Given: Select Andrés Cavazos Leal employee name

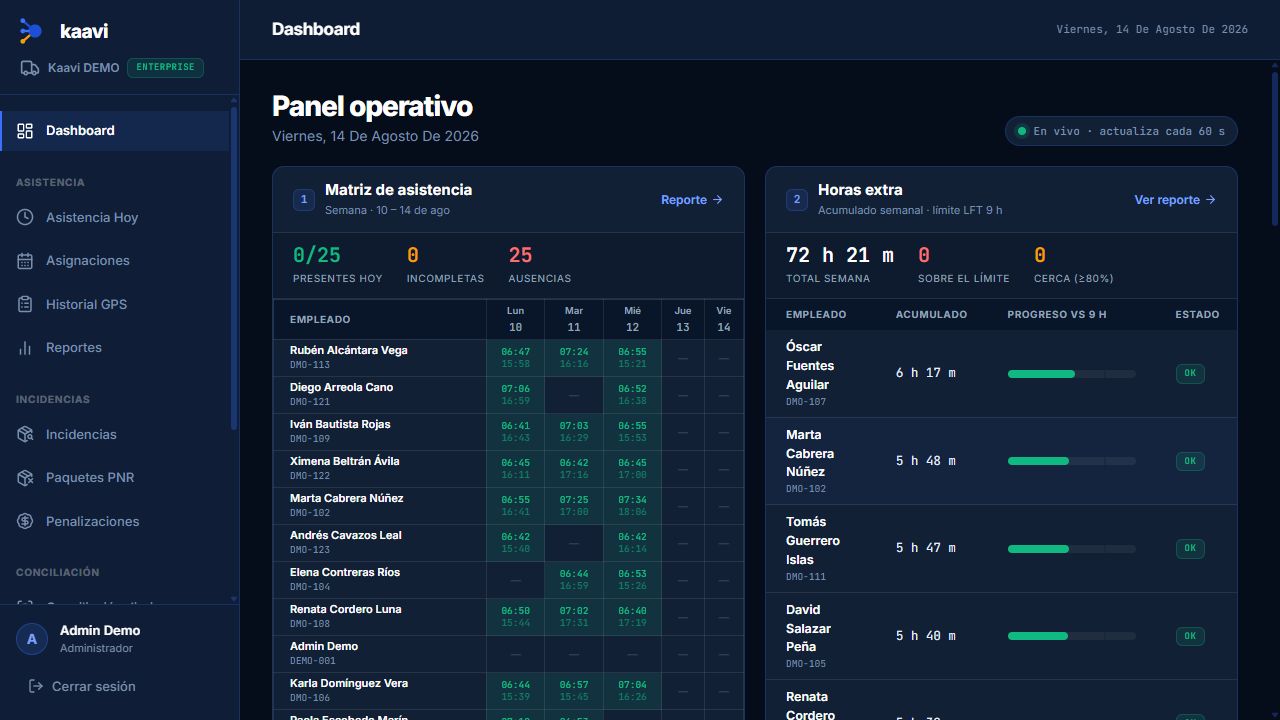Looking at the screenshot, I should 345,536.
